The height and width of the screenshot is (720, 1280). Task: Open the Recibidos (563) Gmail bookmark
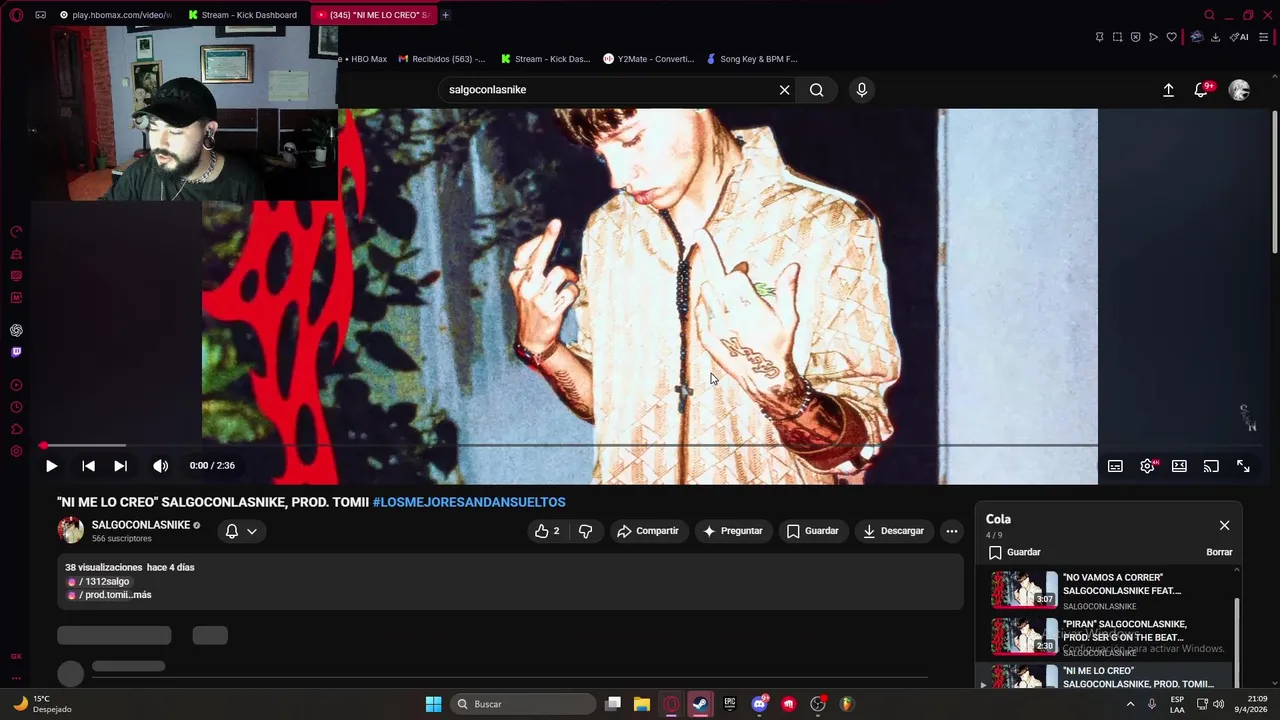442,59
